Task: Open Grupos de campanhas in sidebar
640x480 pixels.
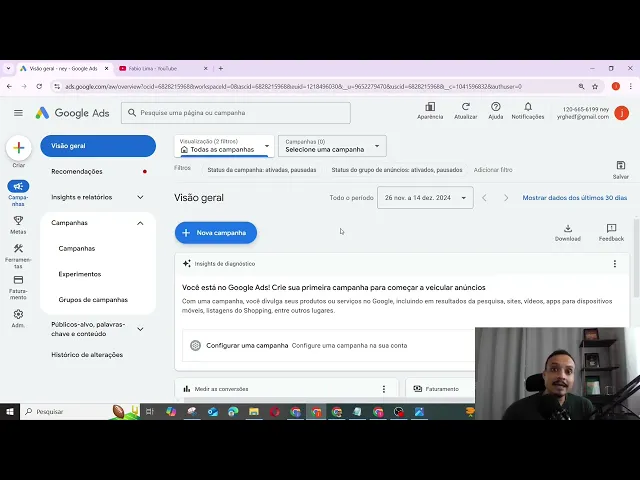Action: [x=93, y=300]
